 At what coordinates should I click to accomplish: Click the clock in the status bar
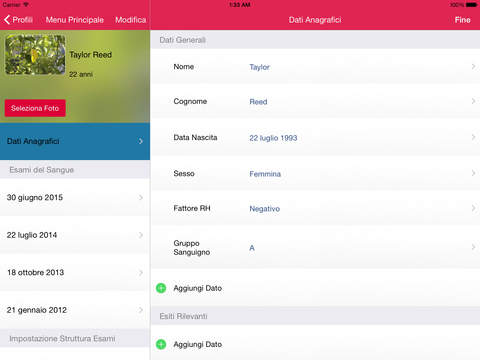click(240, 5)
